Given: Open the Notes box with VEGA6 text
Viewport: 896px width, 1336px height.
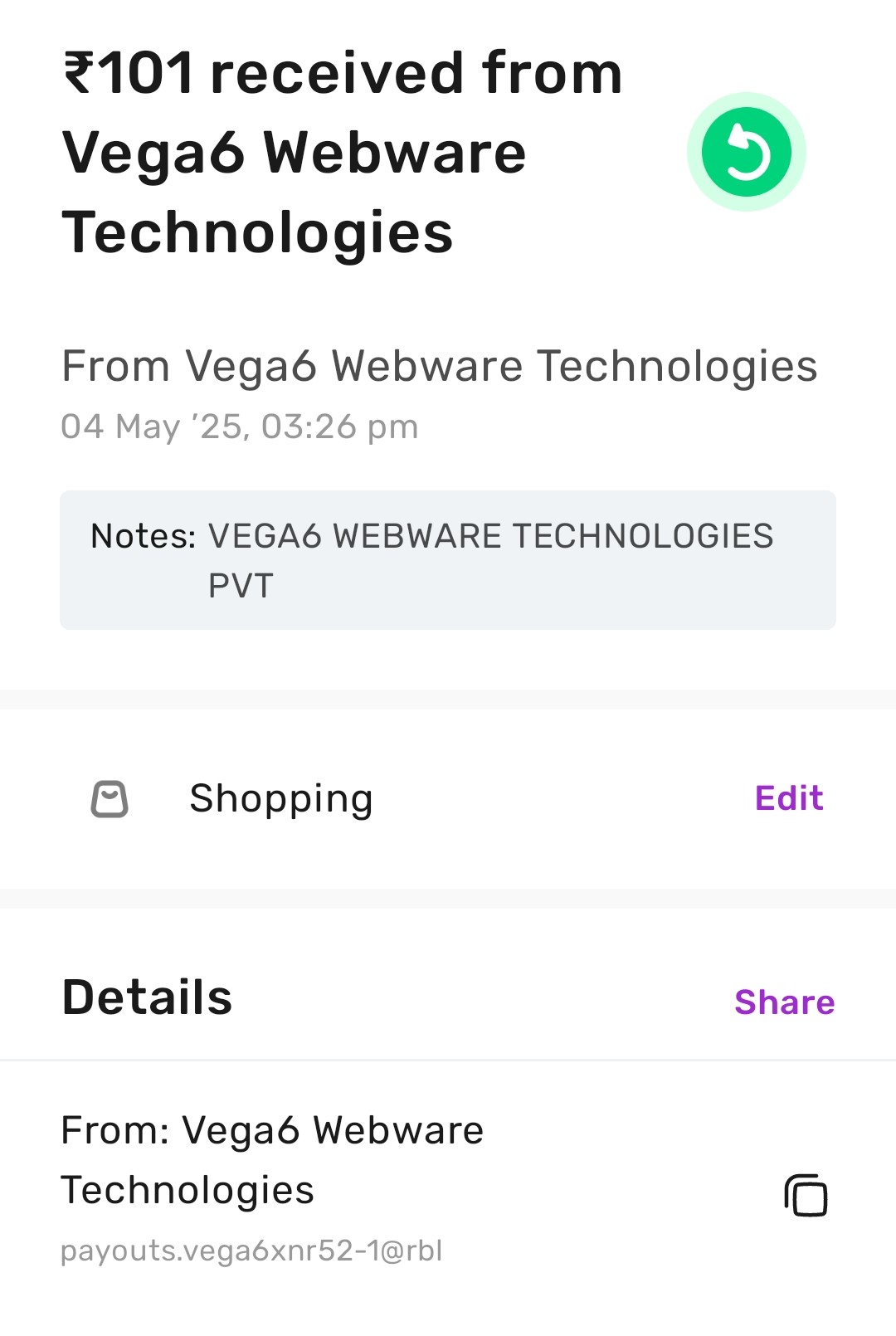Looking at the screenshot, I should (448, 560).
